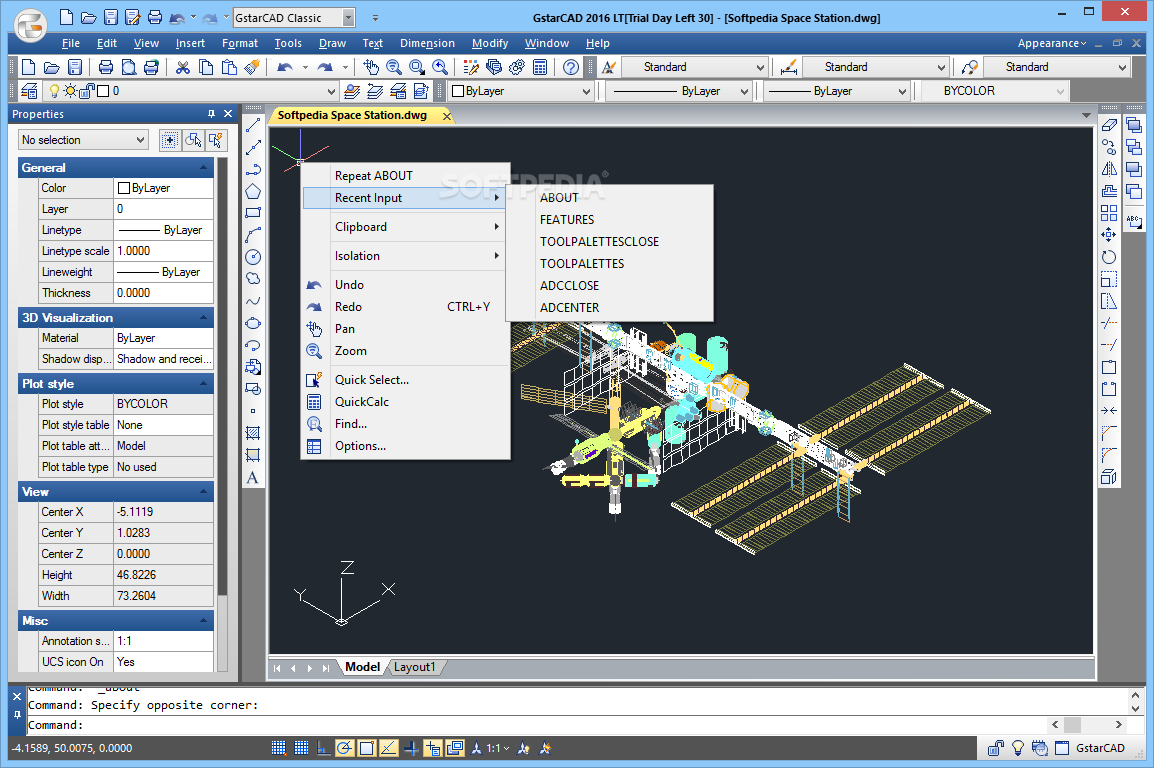Toggle Object Snap in status bar
Screen dimensions: 1154x768
[367, 748]
